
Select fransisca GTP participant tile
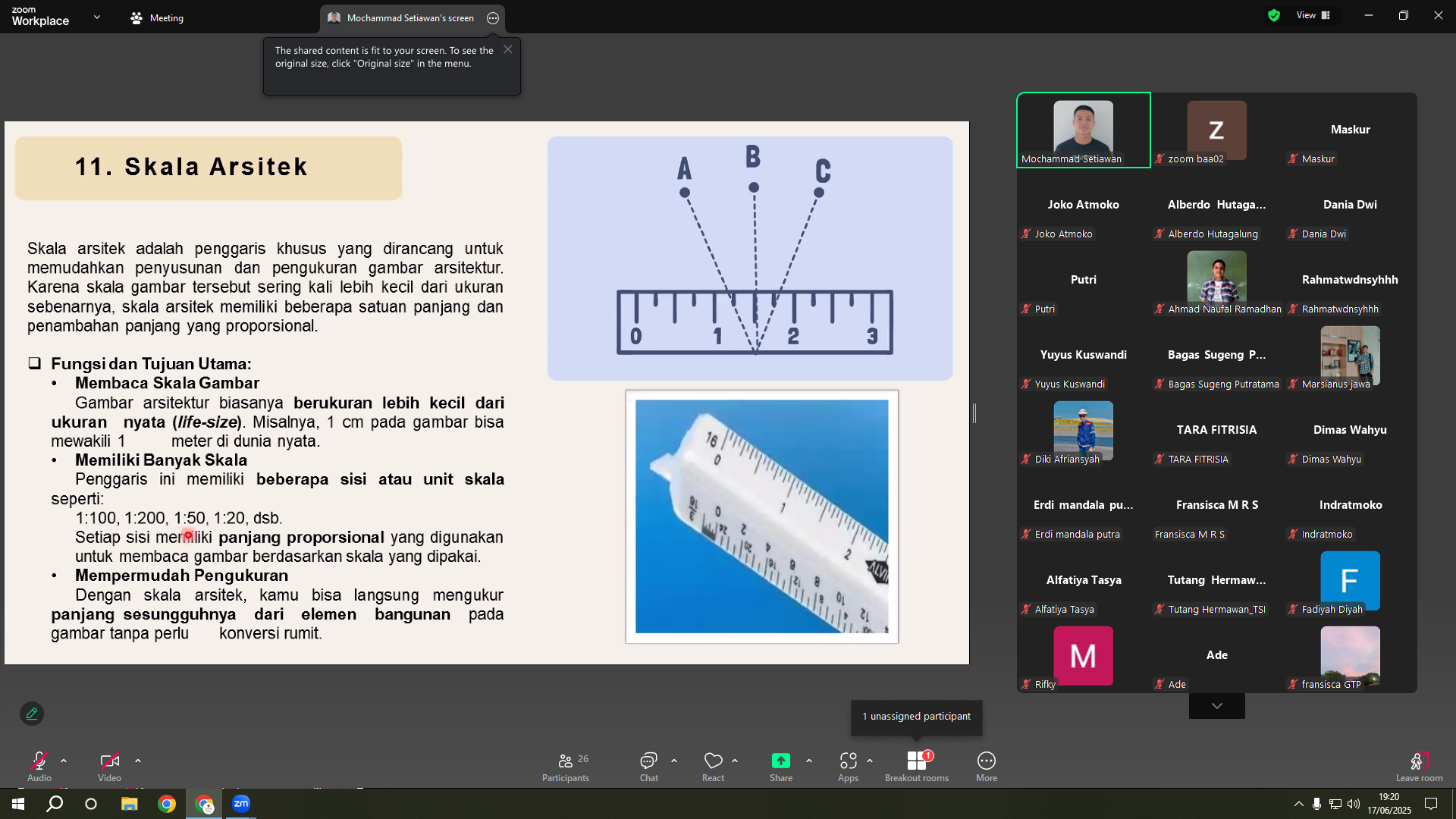pos(1351,655)
